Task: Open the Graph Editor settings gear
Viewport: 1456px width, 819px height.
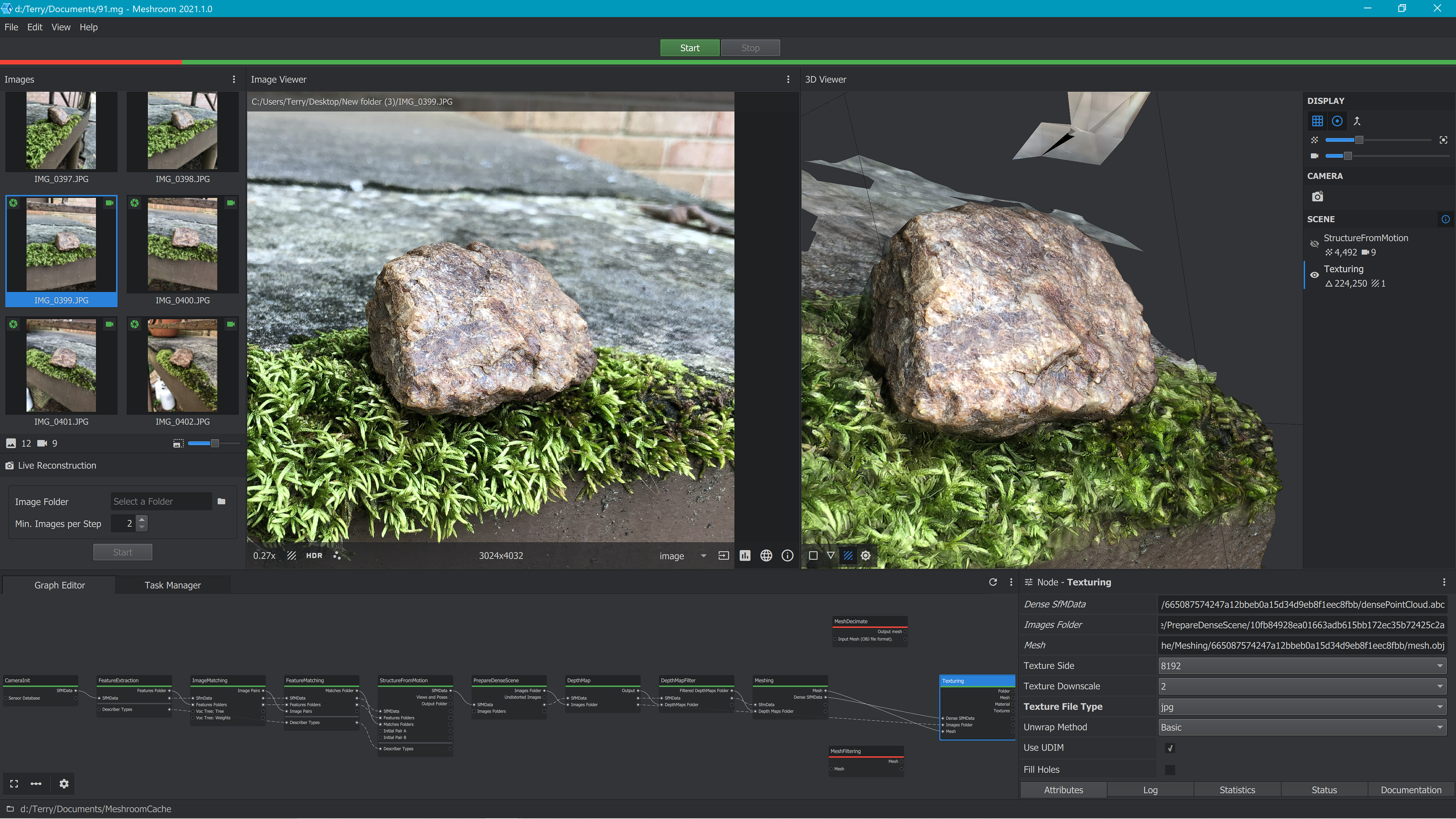Action: (64, 783)
